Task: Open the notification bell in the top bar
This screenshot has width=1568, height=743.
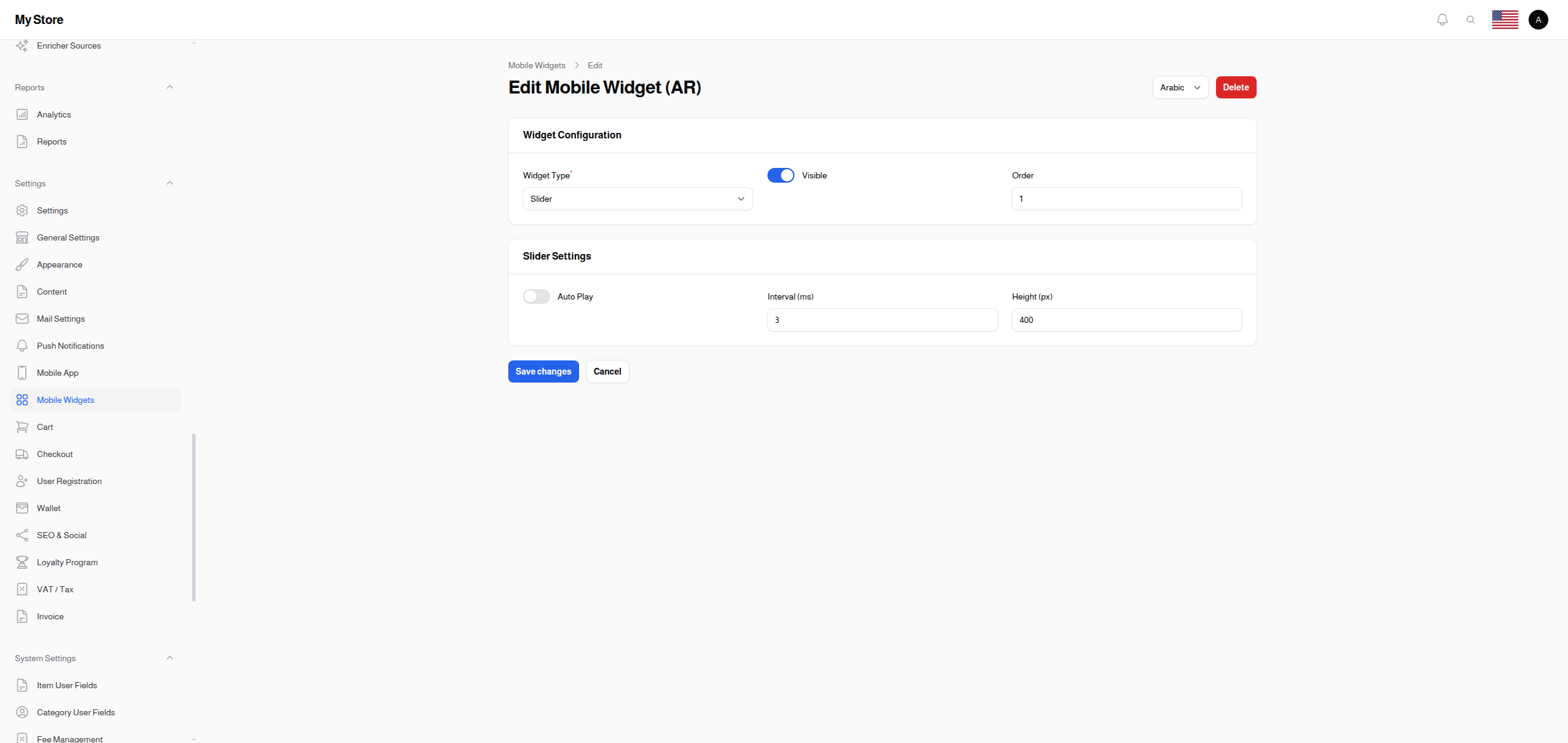Action: (1442, 19)
